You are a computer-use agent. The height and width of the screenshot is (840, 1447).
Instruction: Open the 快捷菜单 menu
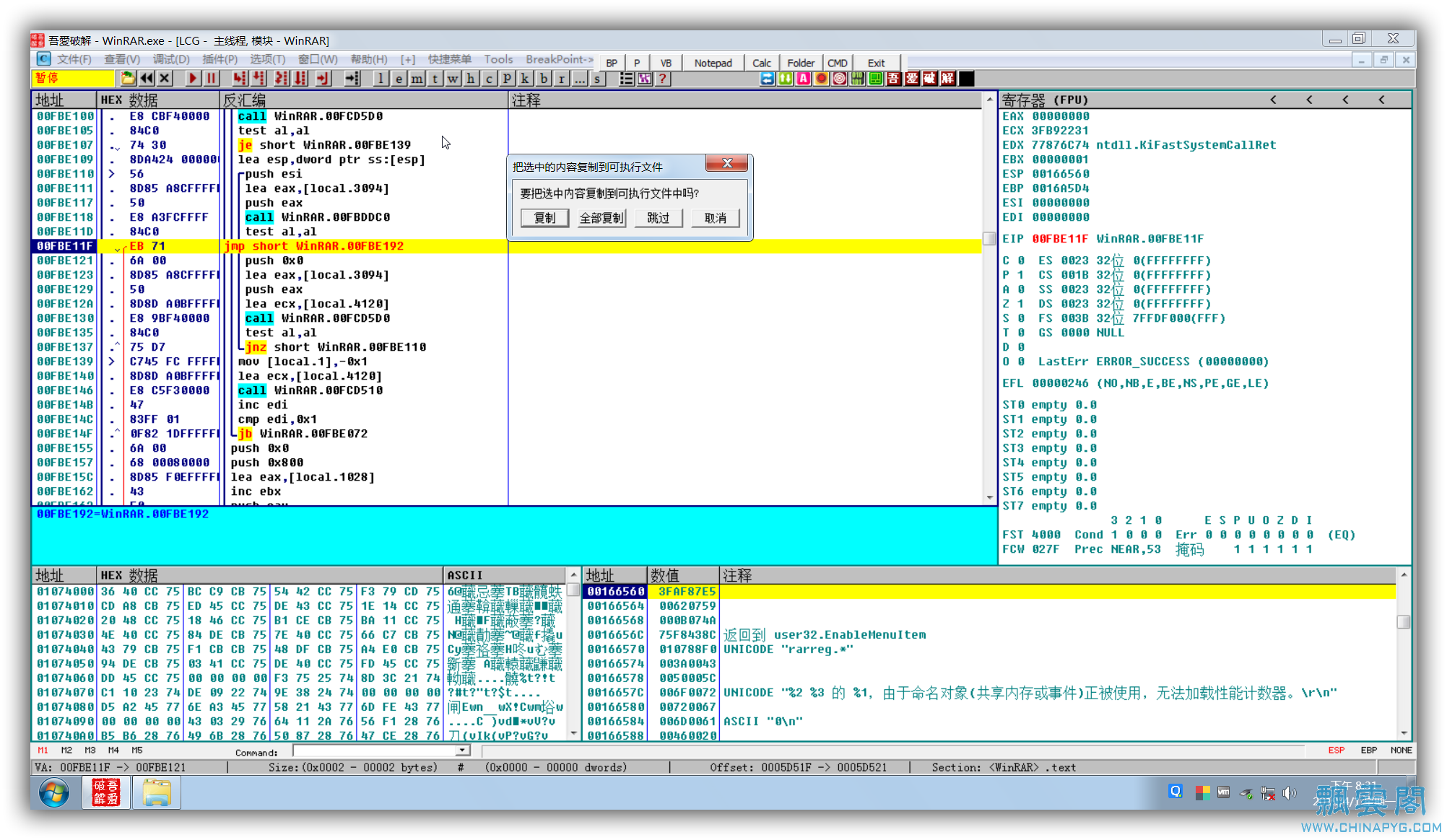pos(449,59)
